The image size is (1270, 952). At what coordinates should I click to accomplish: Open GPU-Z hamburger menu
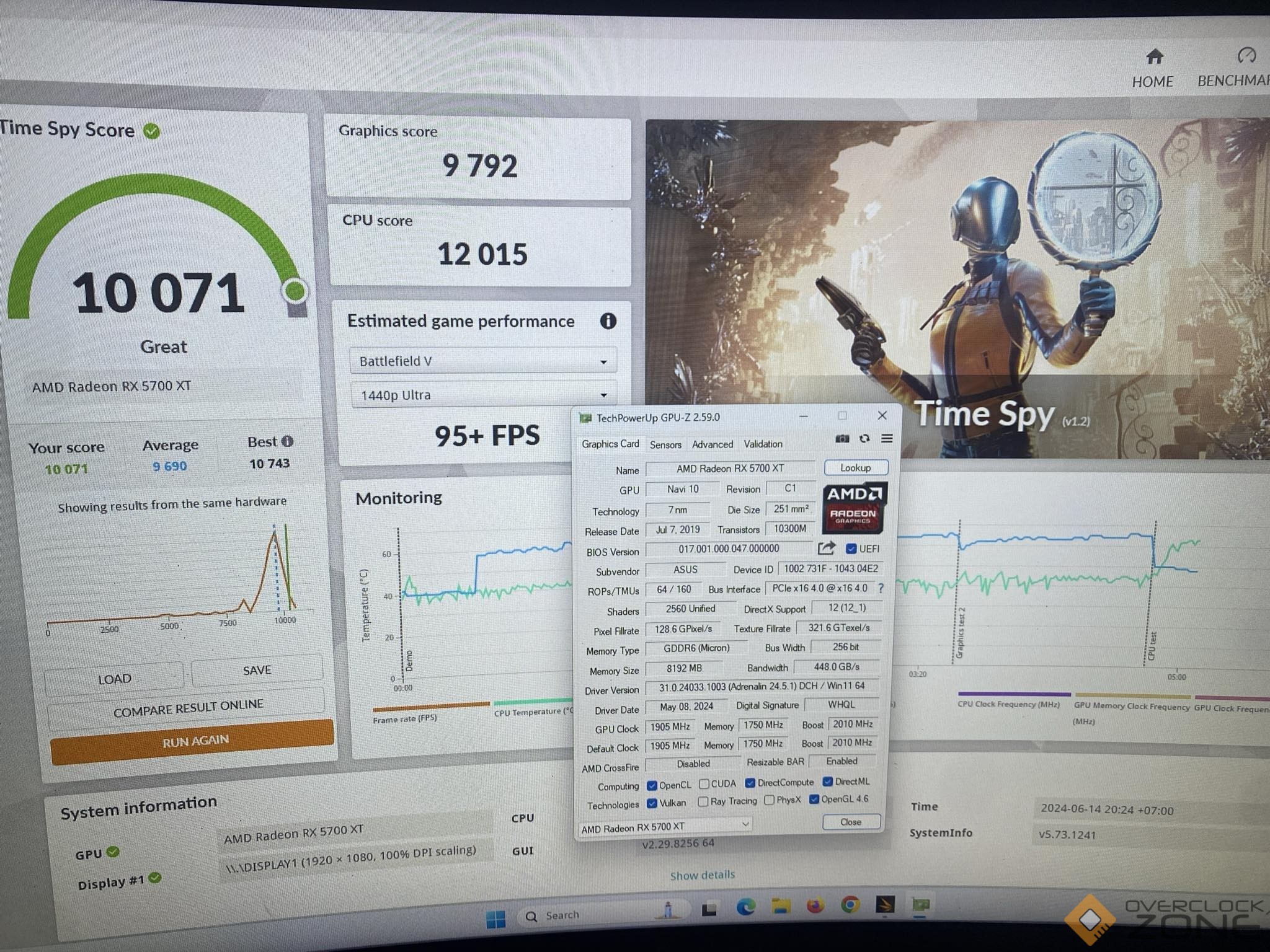click(x=887, y=439)
